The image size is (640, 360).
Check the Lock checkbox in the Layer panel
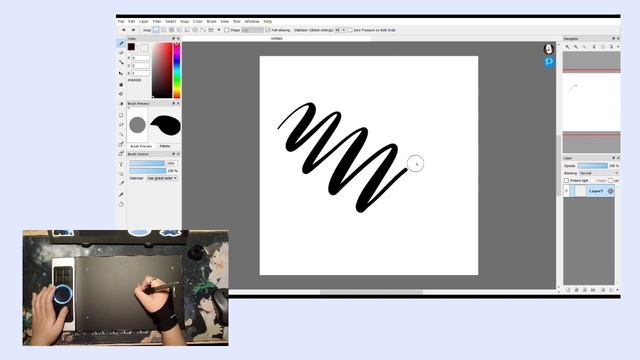pyautogui.click(x=611, y=180)
